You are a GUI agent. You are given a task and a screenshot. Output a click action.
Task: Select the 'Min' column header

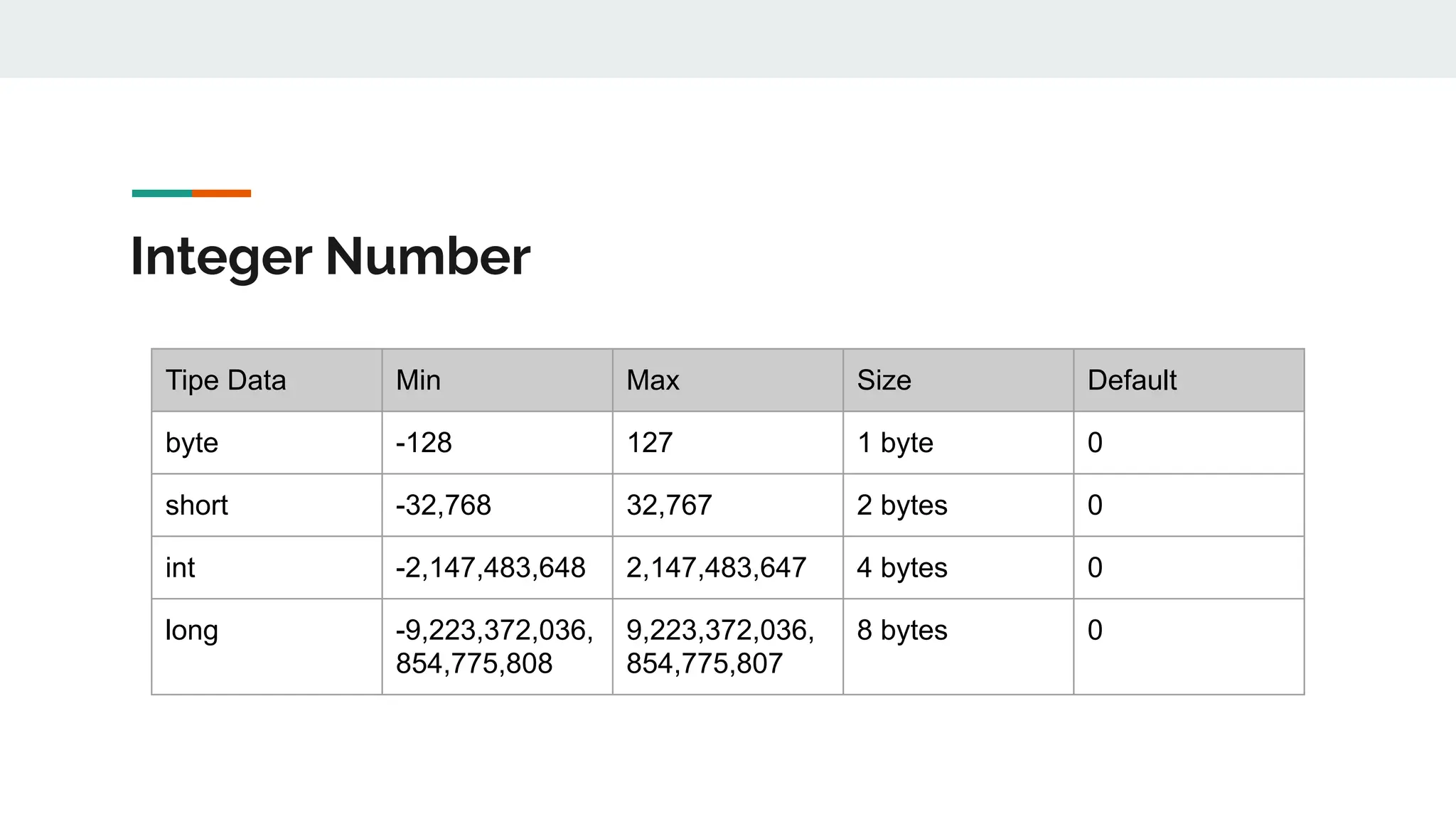pos(497,380)
